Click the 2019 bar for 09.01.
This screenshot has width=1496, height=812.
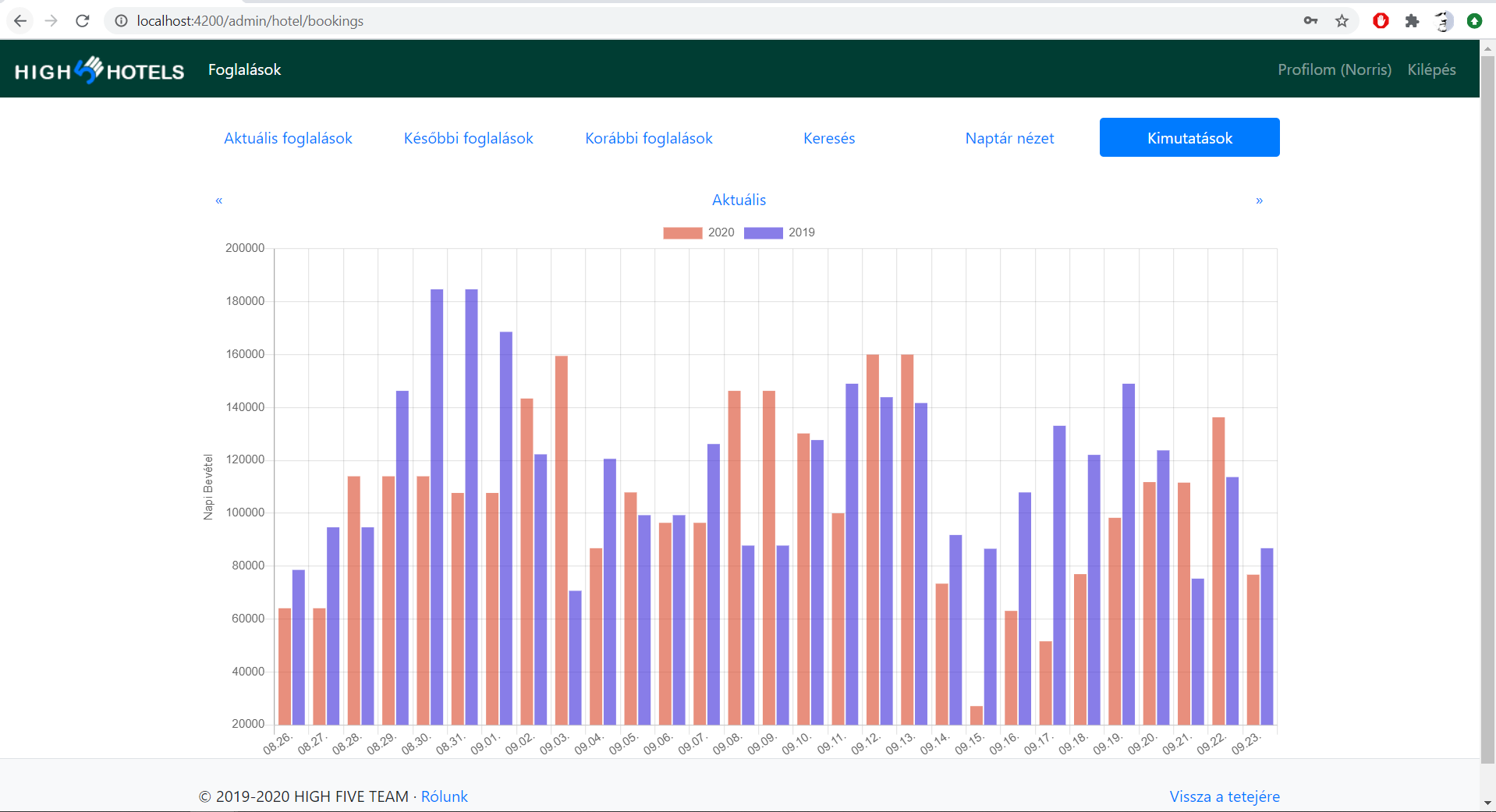coord(506,528)
